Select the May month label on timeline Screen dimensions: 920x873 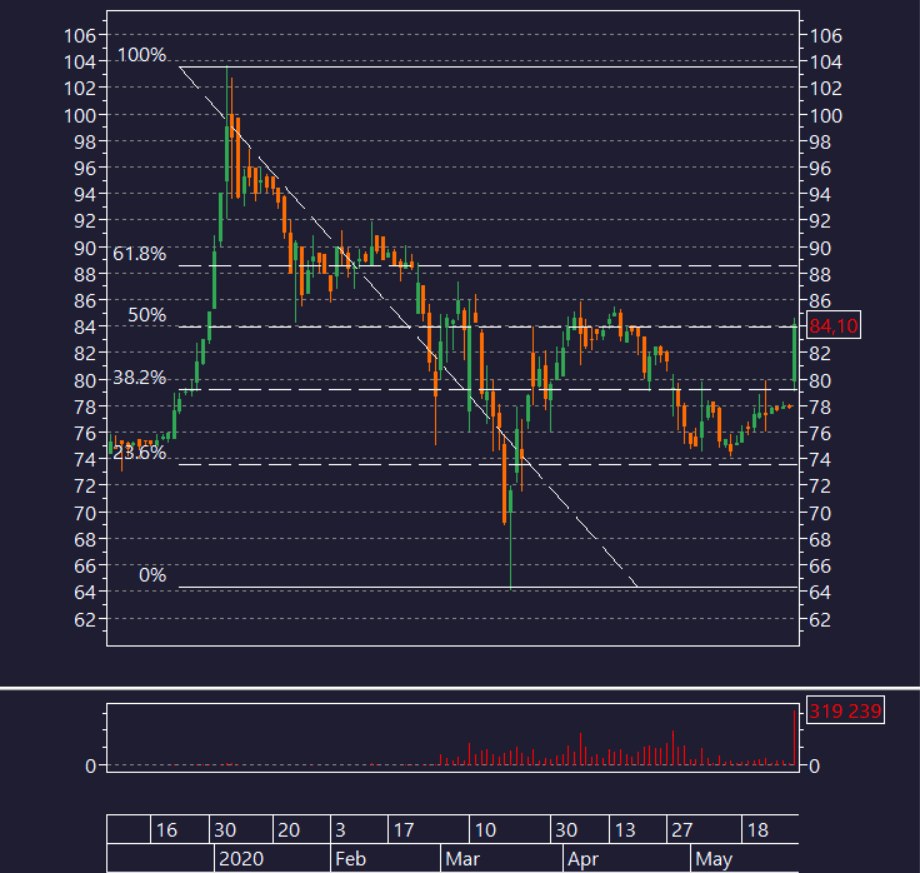pos(713,859)
